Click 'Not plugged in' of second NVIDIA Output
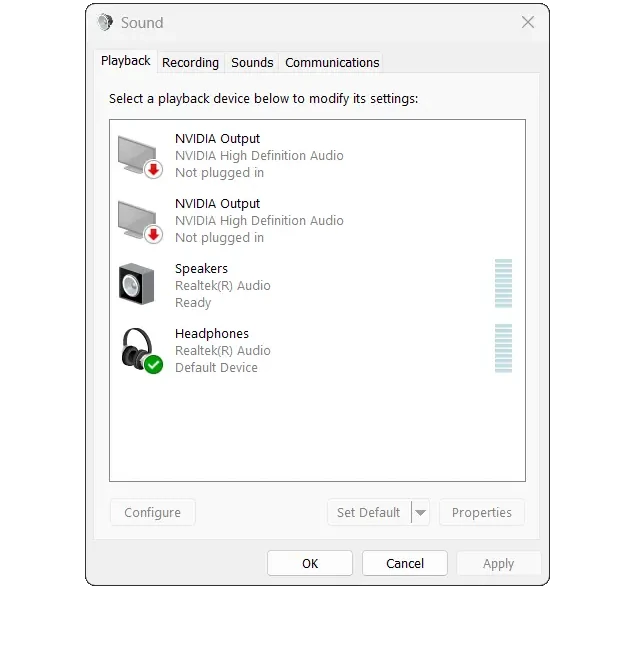The height and width of the screenshot is (653, 642). [219, 238]
